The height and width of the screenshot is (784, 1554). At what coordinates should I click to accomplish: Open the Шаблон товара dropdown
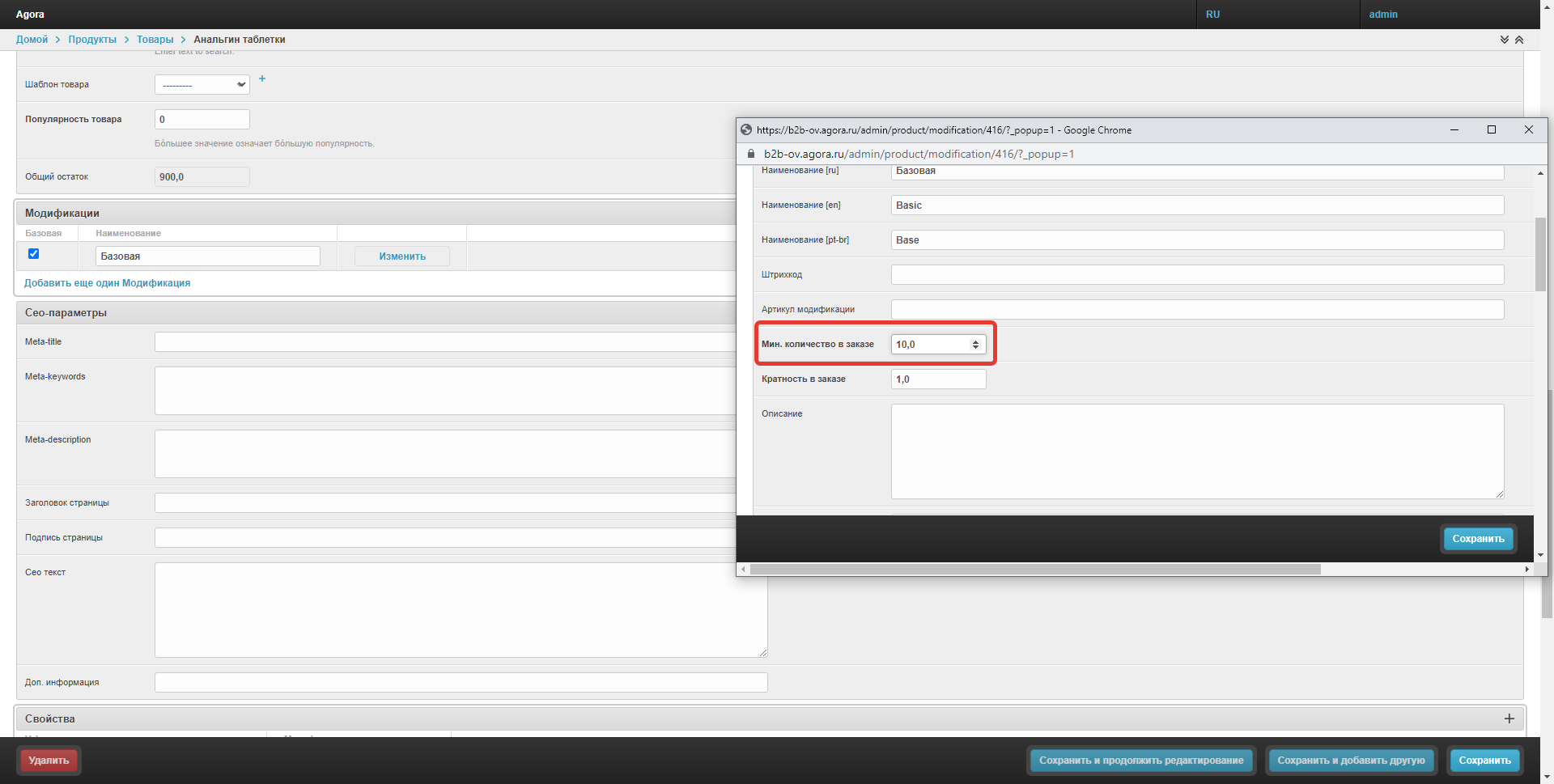tap(202, 85)
